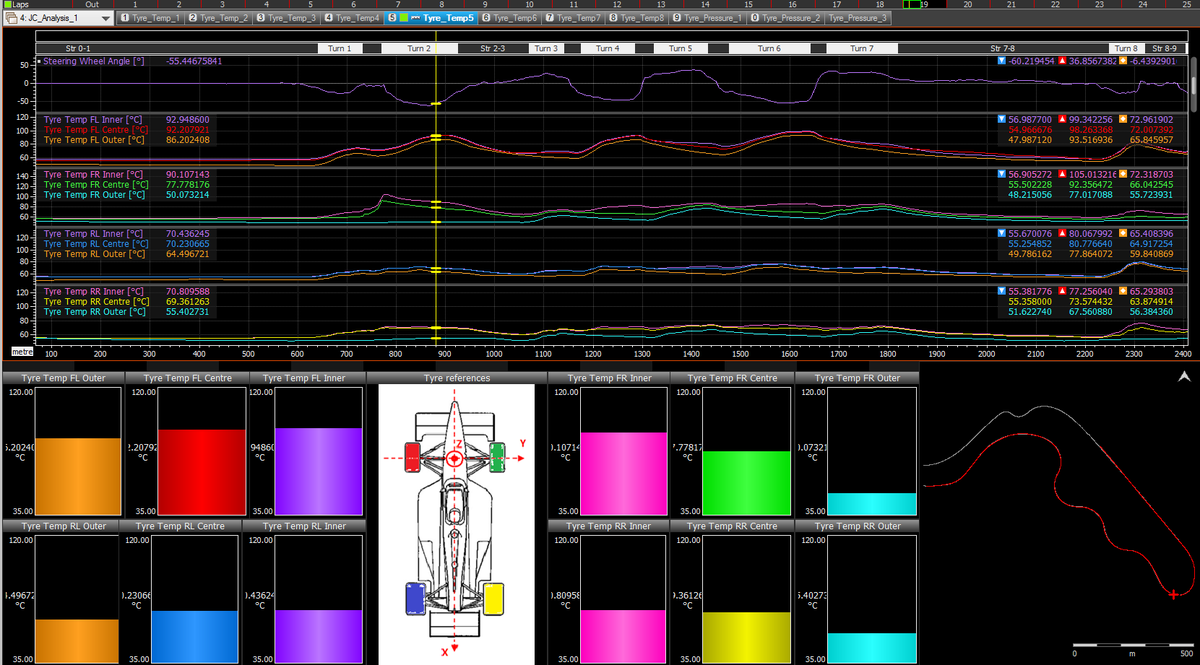
Task: Switch to the Tyre_Temp_2 tab
Action: [x=218, y=18]
